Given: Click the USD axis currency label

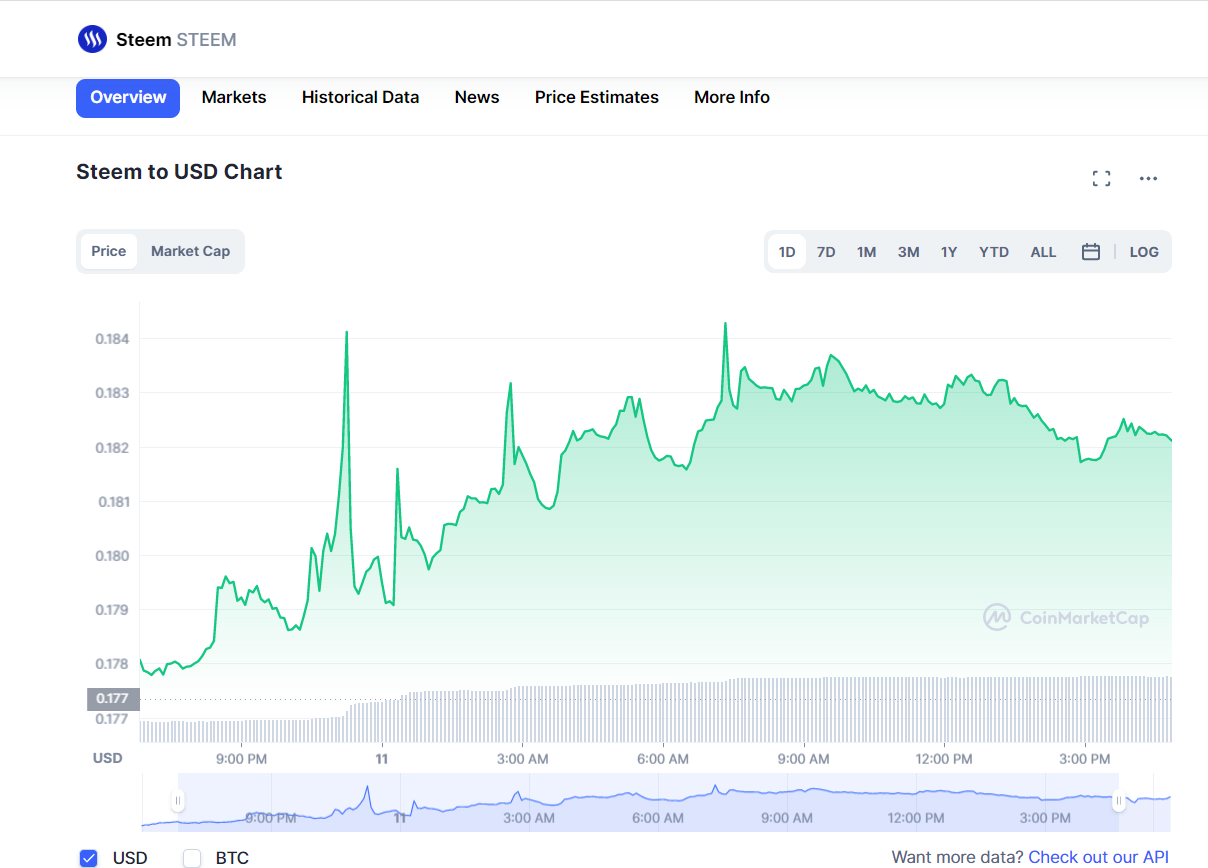Looking at the screenshot, I should pyautogui.click(x=108, y=758).
